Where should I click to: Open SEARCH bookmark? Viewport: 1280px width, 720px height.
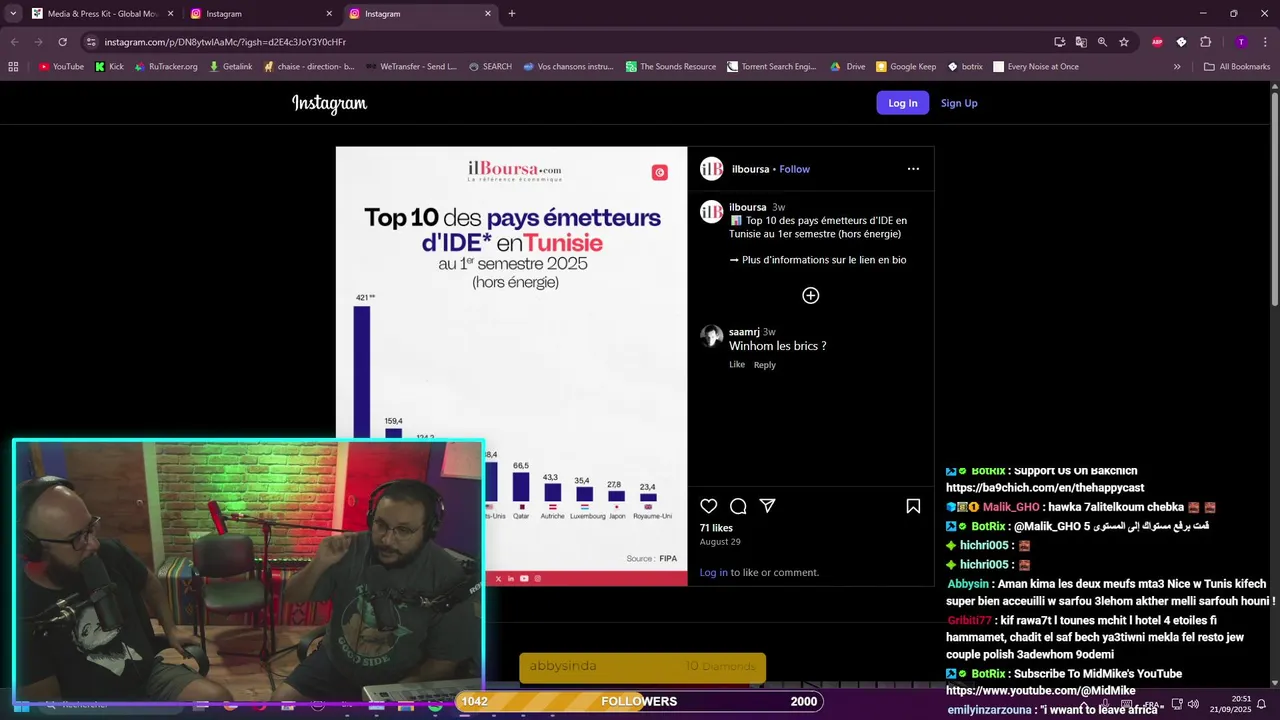pos(490,67)
